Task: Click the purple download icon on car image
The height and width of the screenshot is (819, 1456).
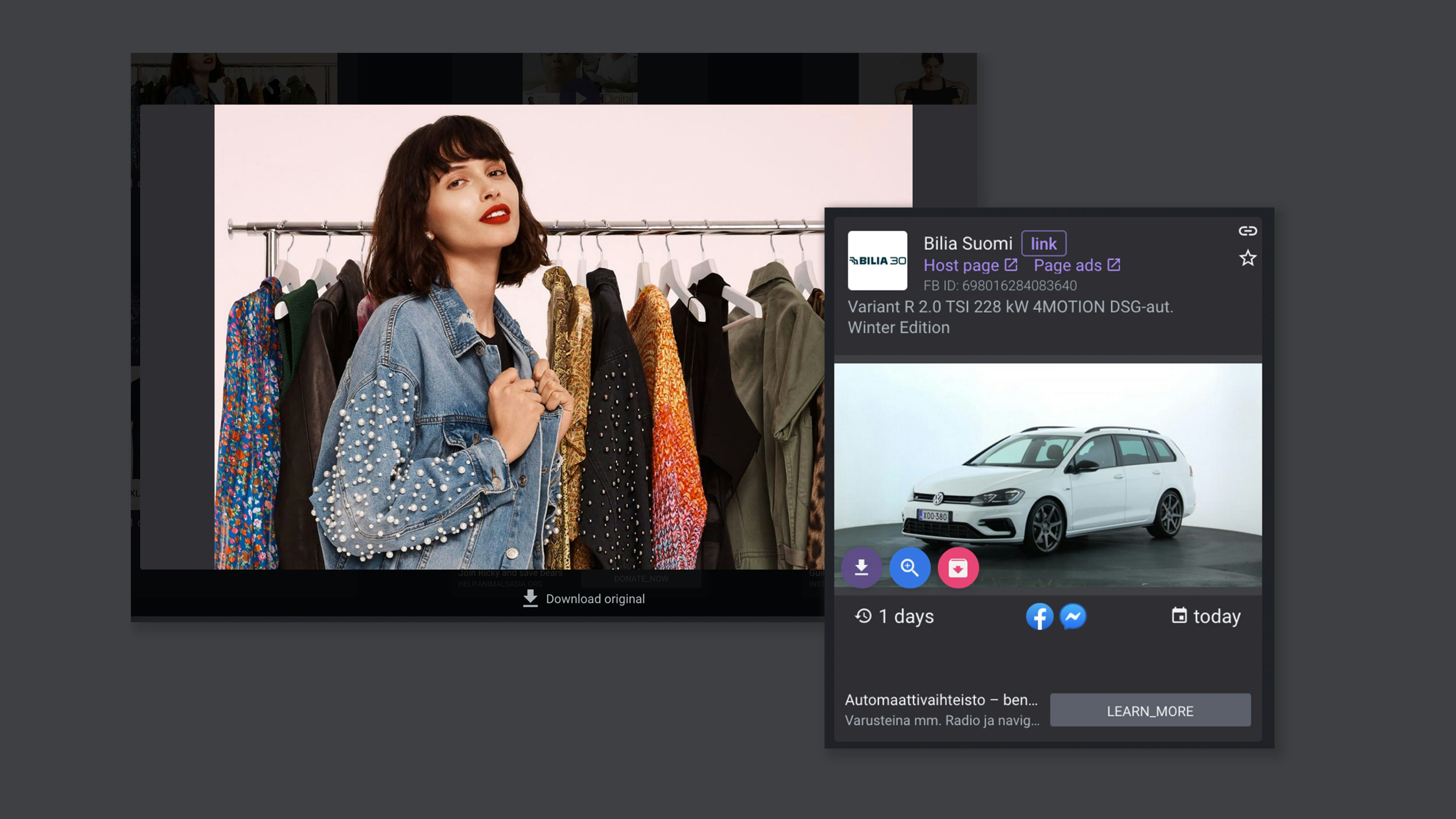Action: [861, 568]
